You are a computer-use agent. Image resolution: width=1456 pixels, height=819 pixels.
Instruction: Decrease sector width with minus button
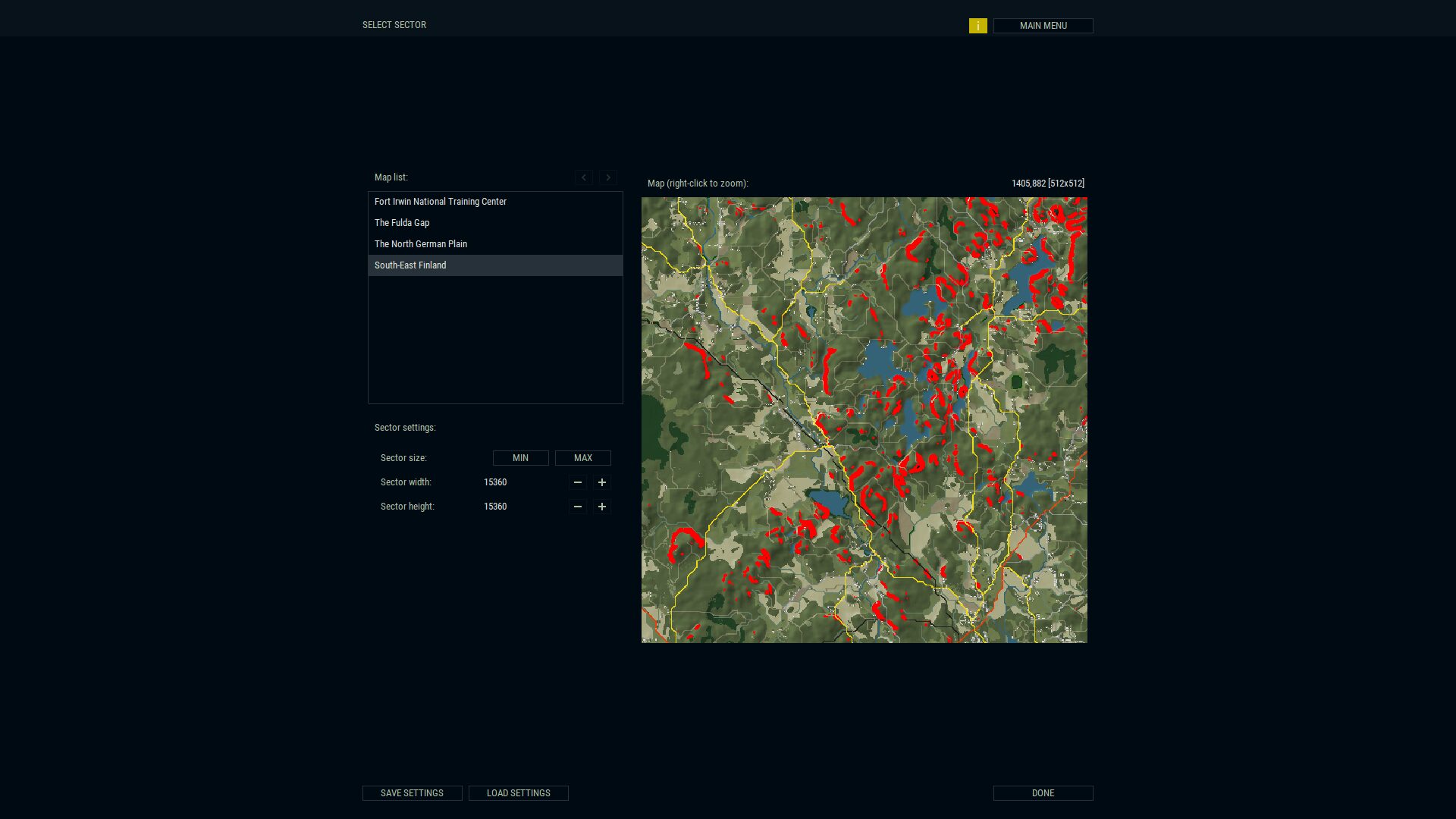(577, 482)
